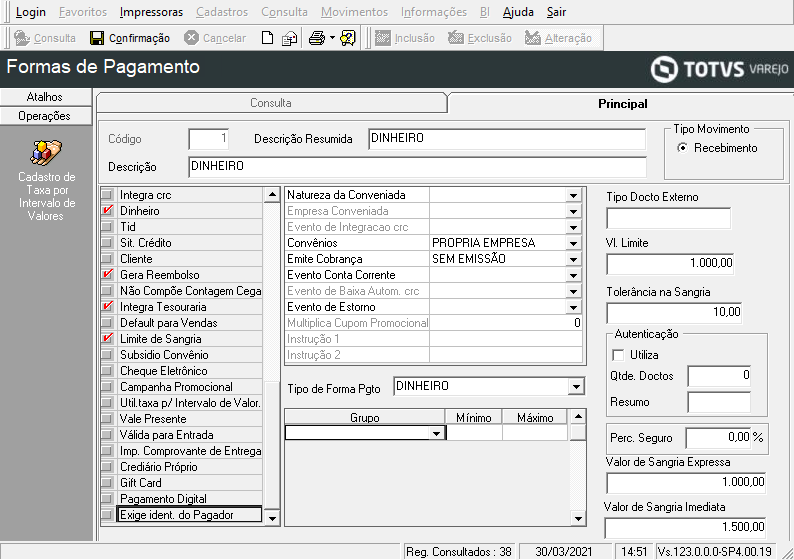Click the copy document toolbar icon
The image size is (794, 560).
pos(290,38)
